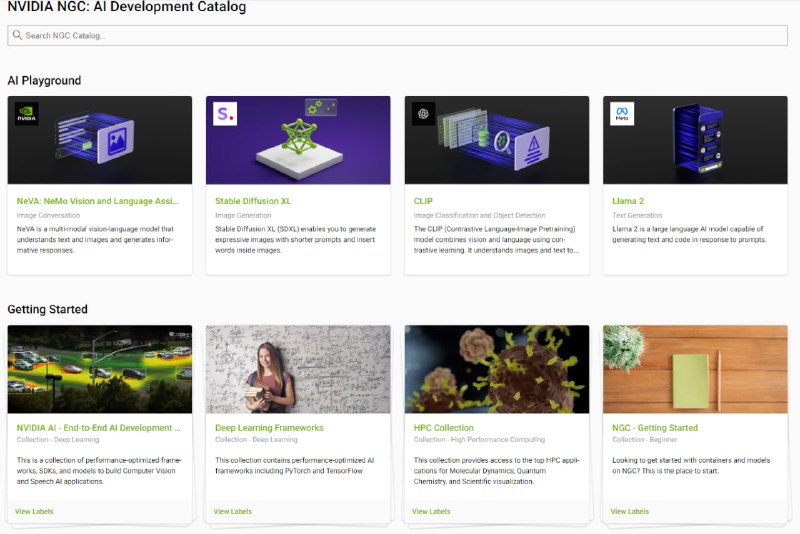The width and height of the screenshot is (800, 534).
Task: Click the Stability AI logo badge
Action: coord(226,114)
